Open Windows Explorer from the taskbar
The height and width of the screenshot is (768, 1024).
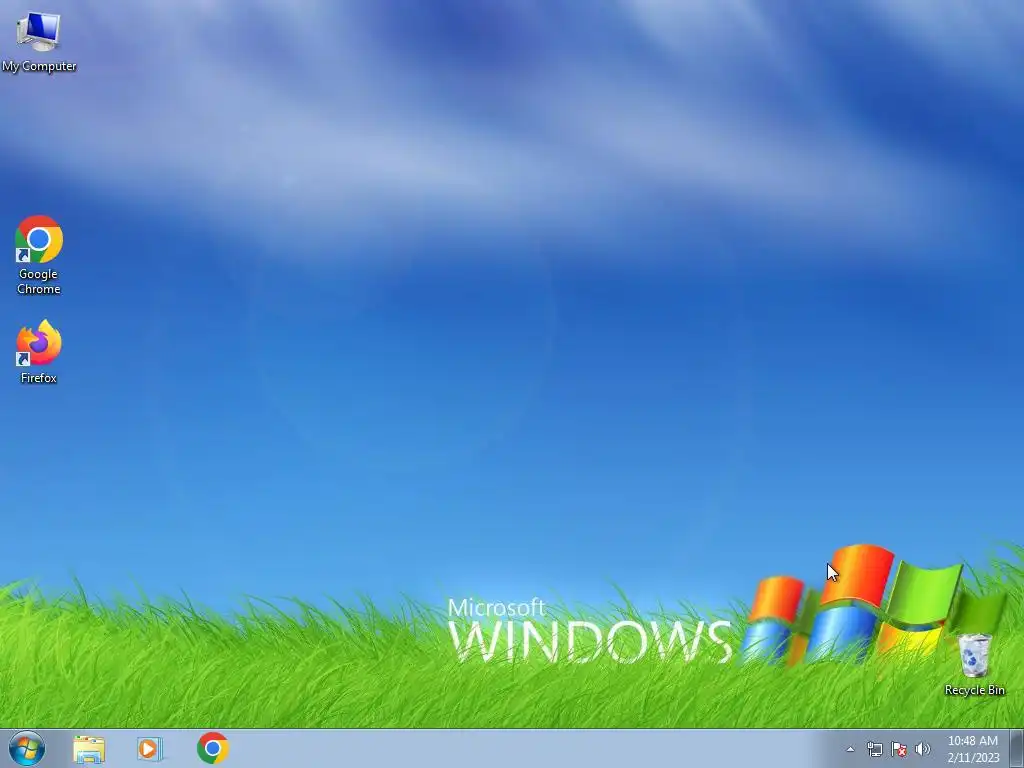point(89,748)
